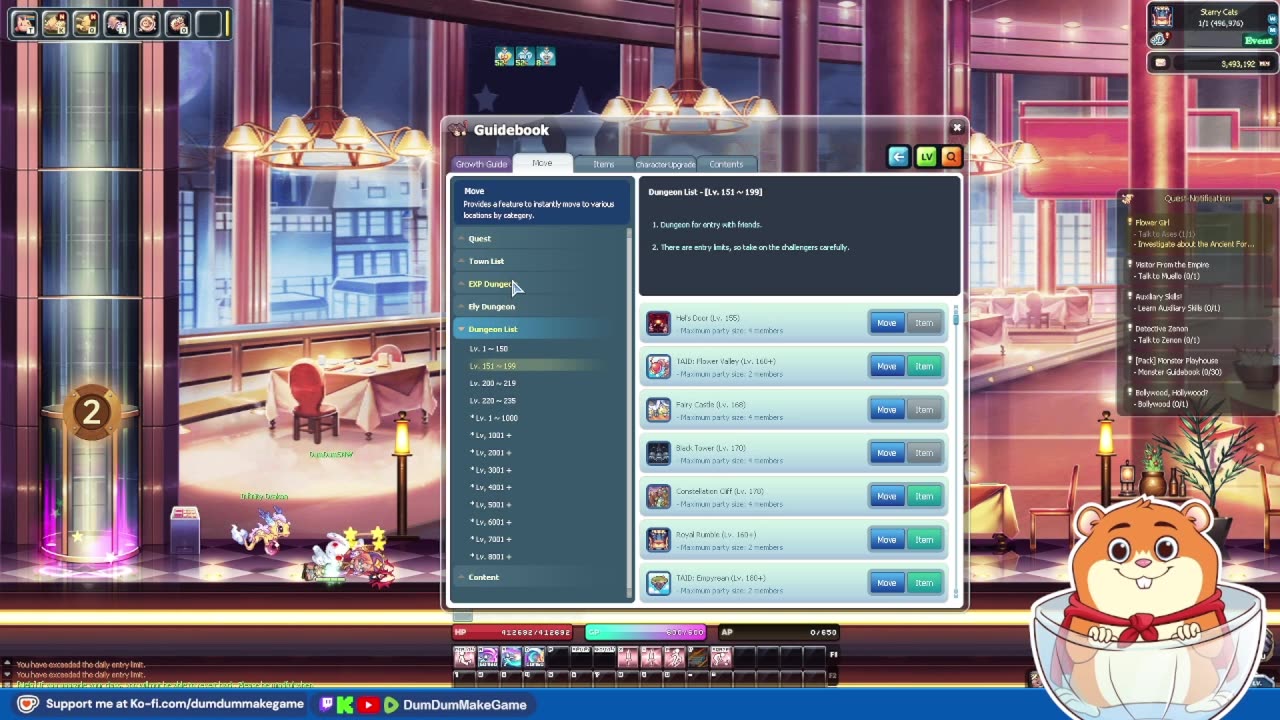Click the Black Tower dungeon icon
This screenshot has width=1280, height=720.
tap(658, 453)
